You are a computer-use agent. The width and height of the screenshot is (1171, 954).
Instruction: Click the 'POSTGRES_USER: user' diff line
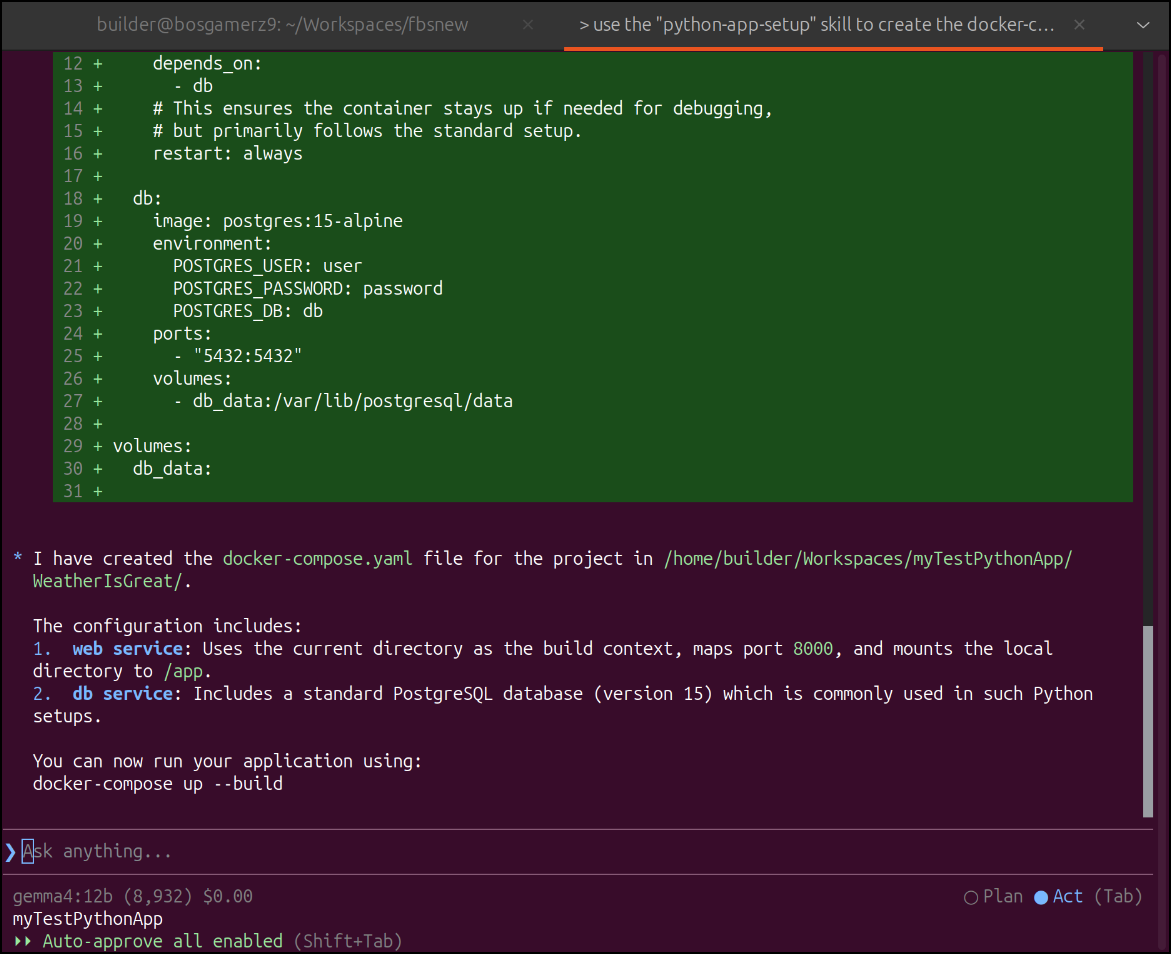pyautogui.click(x=267, y=266)
